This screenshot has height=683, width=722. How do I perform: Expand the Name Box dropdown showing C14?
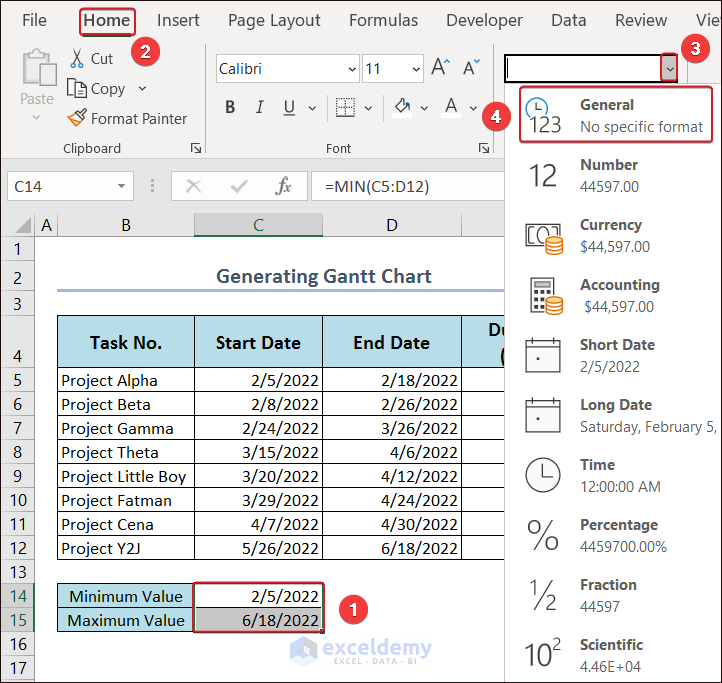[122, 186]
